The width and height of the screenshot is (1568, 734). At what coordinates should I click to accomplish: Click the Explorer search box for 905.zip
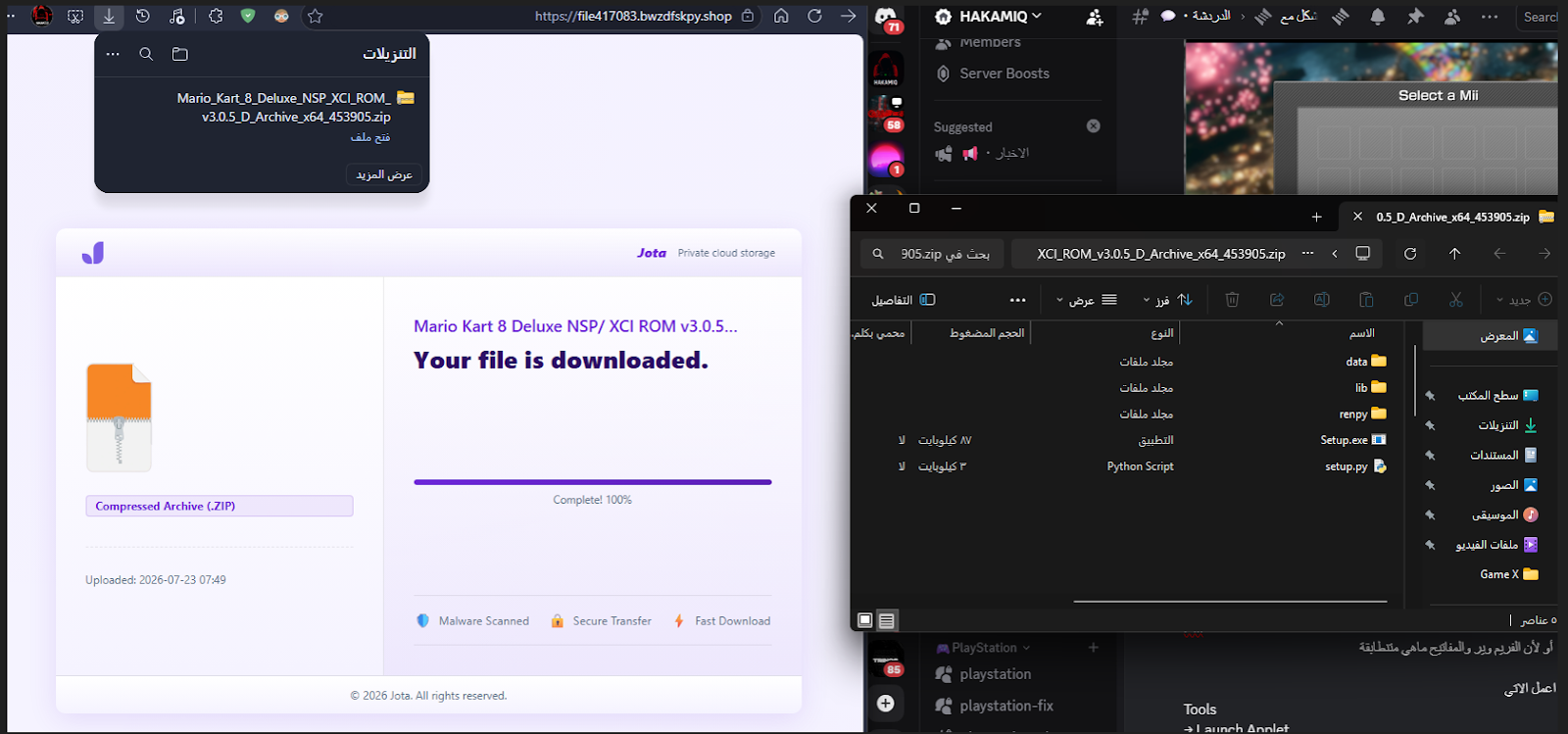932,254
